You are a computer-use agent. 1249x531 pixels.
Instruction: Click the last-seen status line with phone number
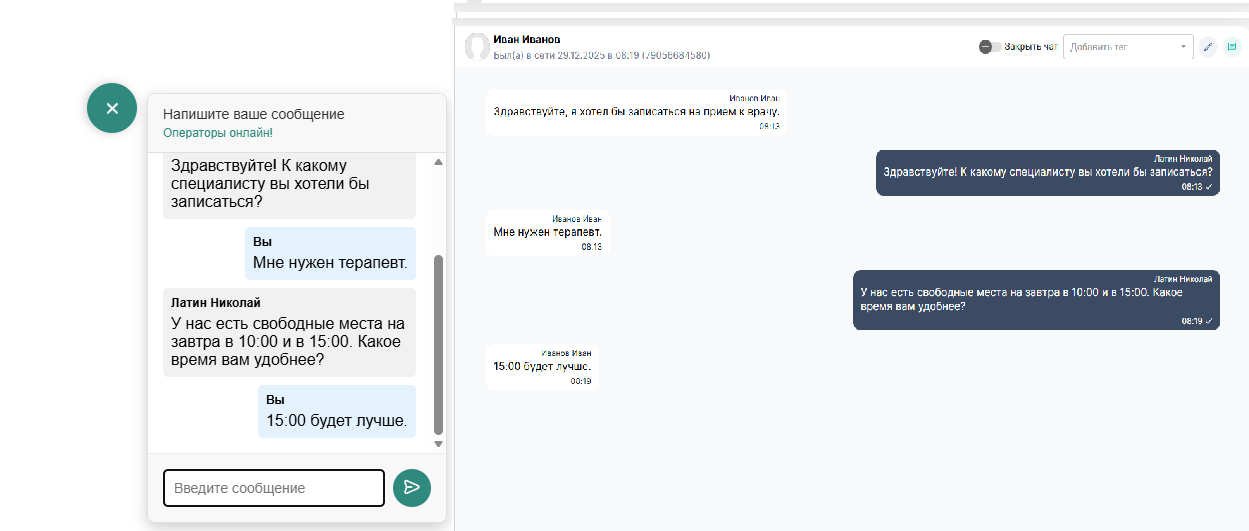(x=601, y=54)
